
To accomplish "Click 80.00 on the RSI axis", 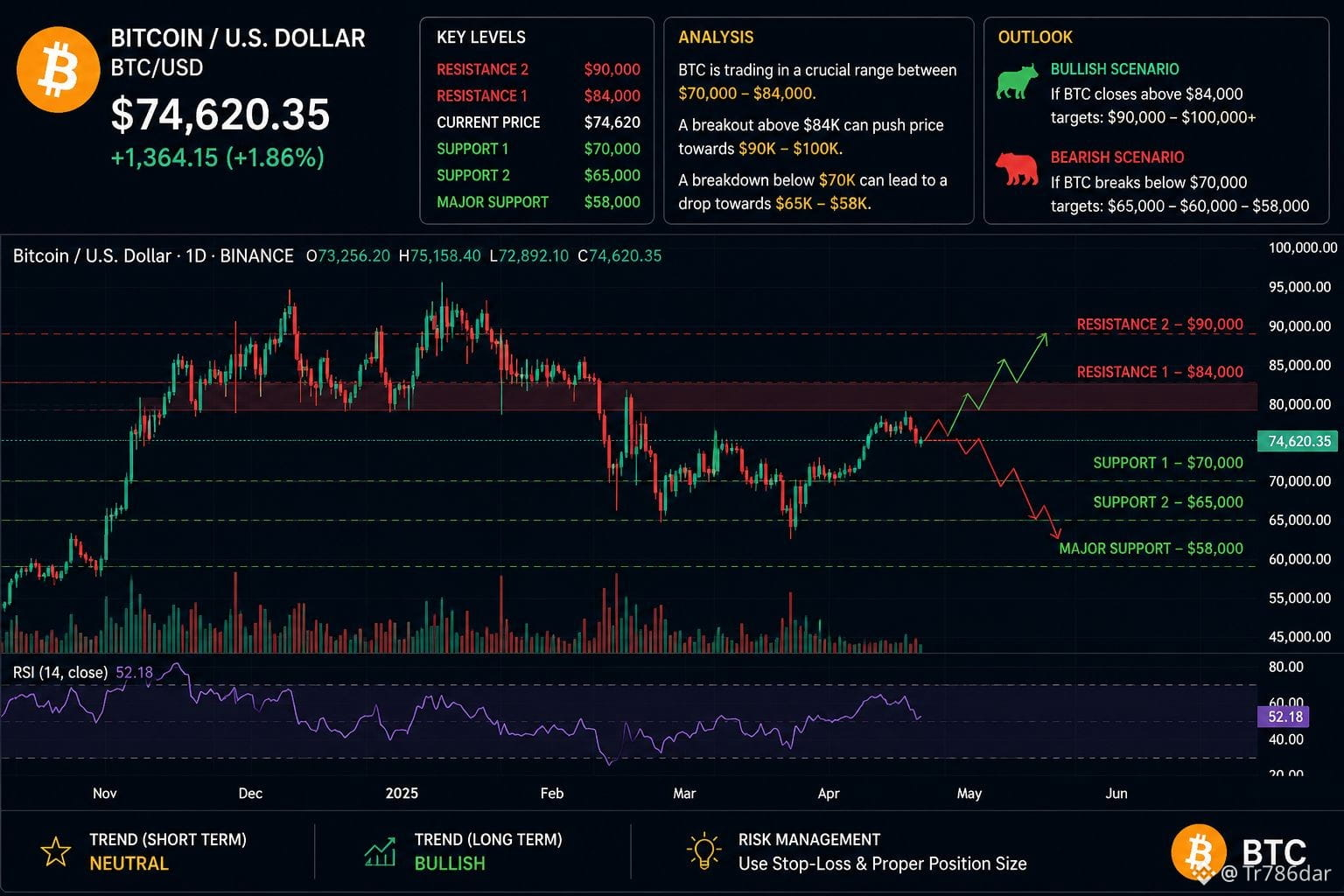I will click(1286, 667).
